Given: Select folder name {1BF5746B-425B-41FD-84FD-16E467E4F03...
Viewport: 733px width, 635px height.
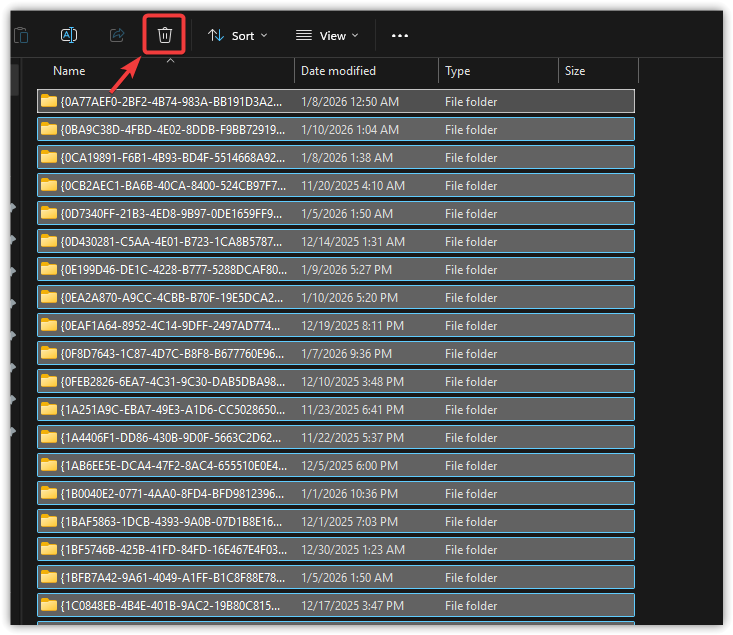Looking at the screenshot, I should click(x=173, y=549).
